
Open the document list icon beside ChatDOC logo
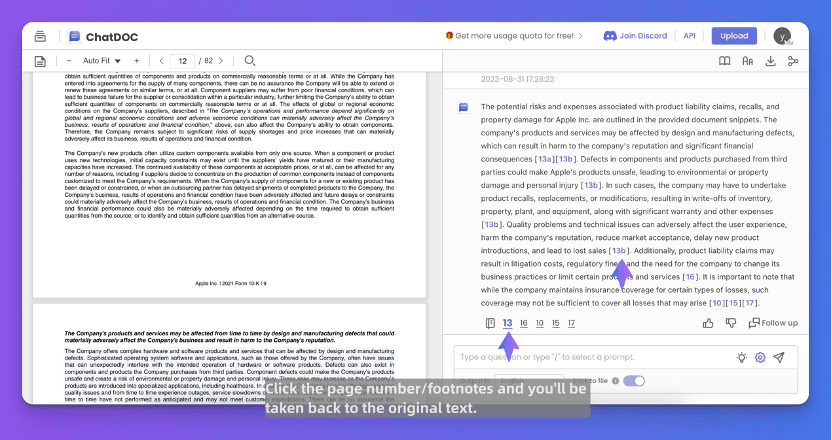click(40, 36)
